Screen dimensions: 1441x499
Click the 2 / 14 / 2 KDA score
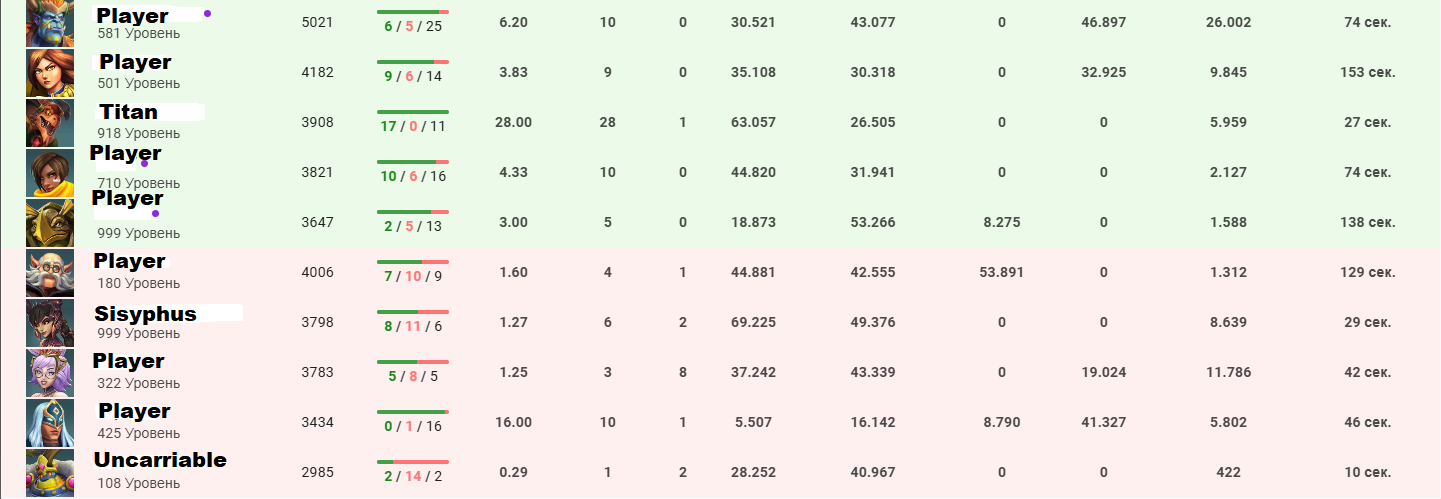pos(412,476)
